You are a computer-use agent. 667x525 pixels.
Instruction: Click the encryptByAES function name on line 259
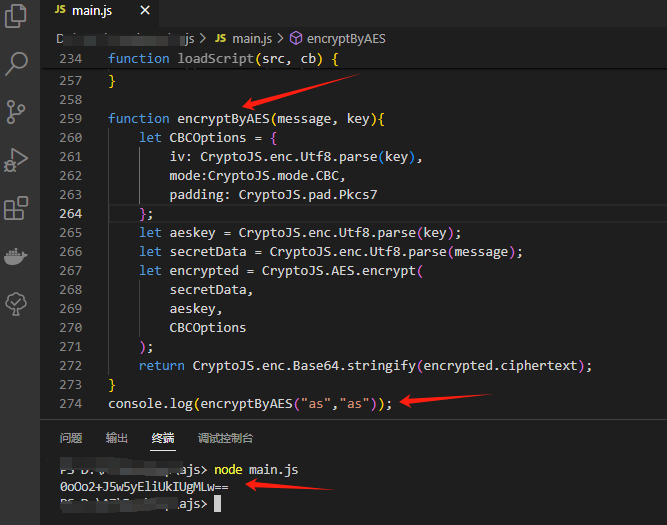click(x=223, y=119)
